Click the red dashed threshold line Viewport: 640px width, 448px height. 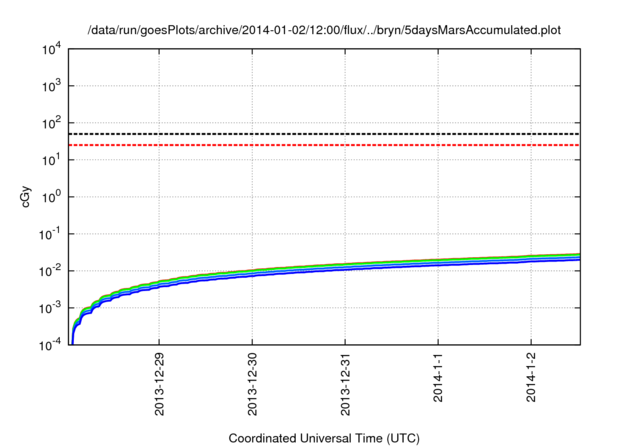[324, 145]
